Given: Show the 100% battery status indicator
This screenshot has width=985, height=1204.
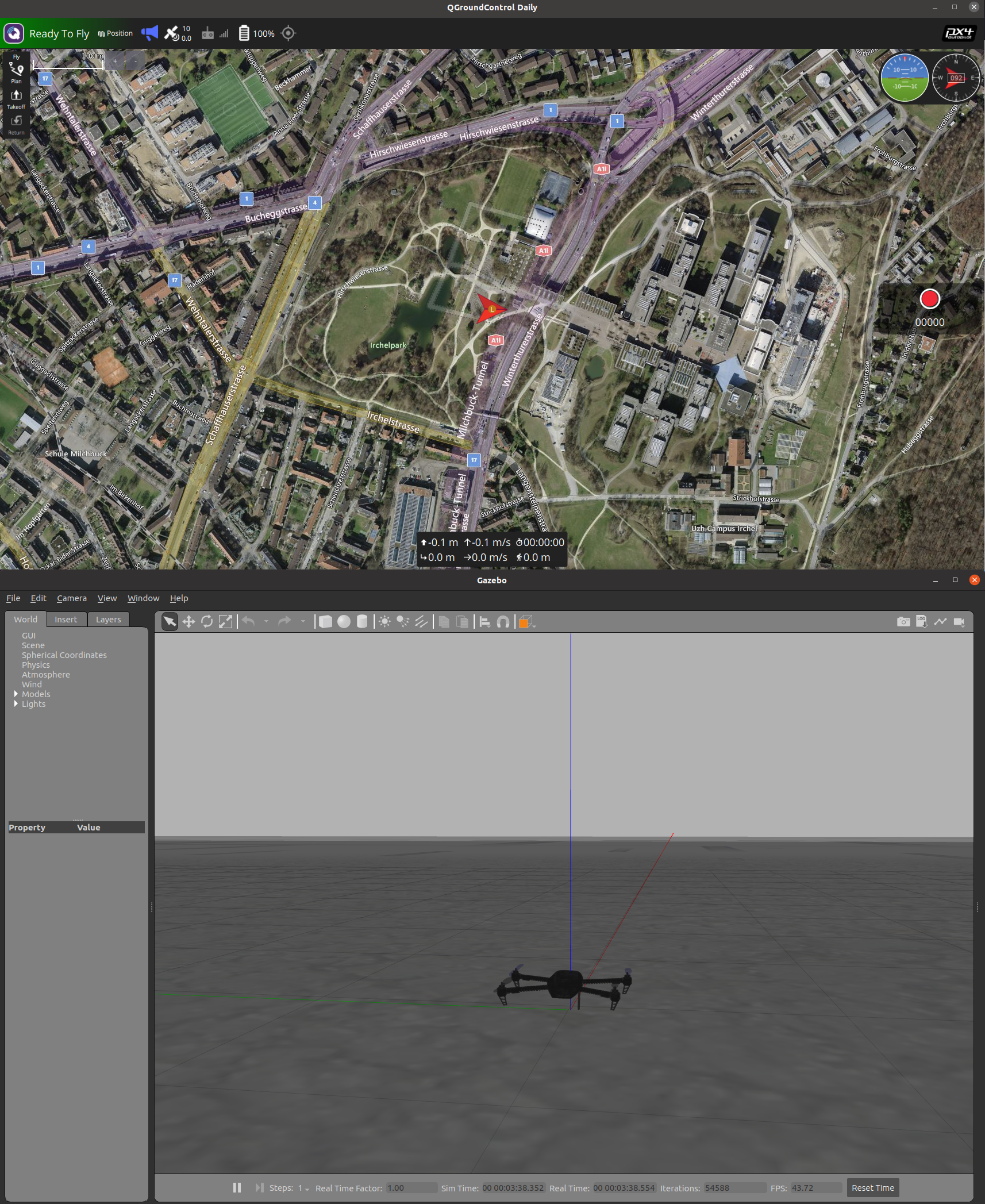Looking at the screenshot, I should pyautogui.click(x=257, y=33).
